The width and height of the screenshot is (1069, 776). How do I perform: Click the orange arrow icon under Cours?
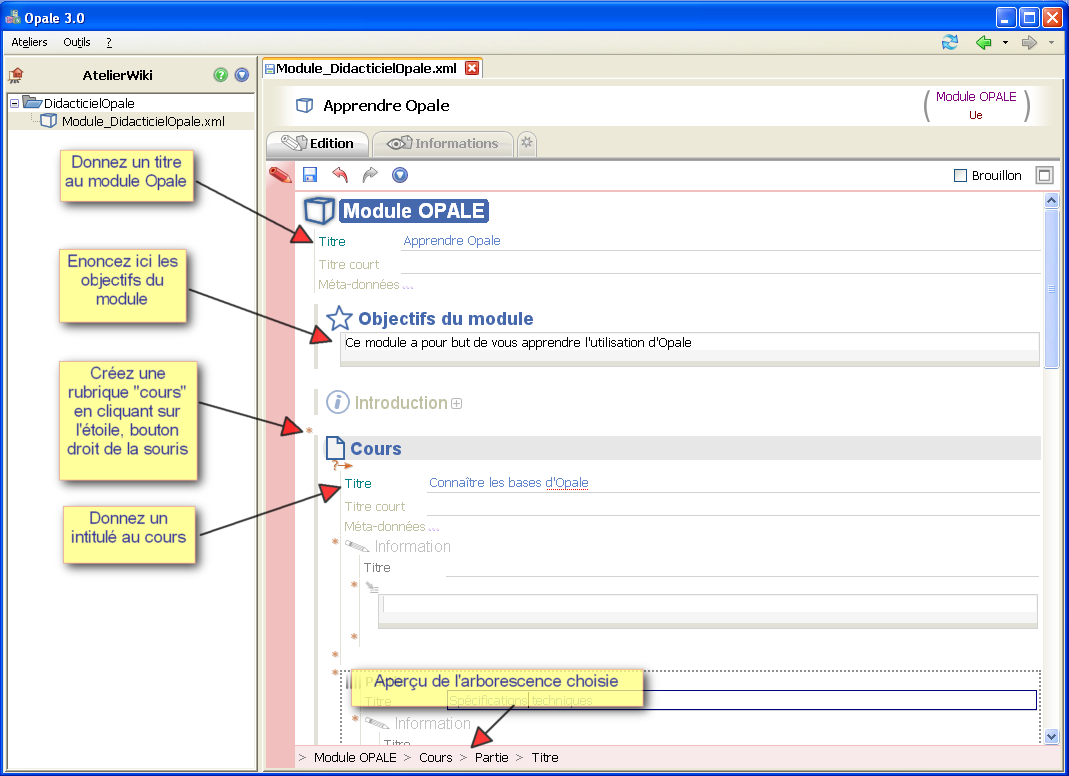tap(342, 466)
